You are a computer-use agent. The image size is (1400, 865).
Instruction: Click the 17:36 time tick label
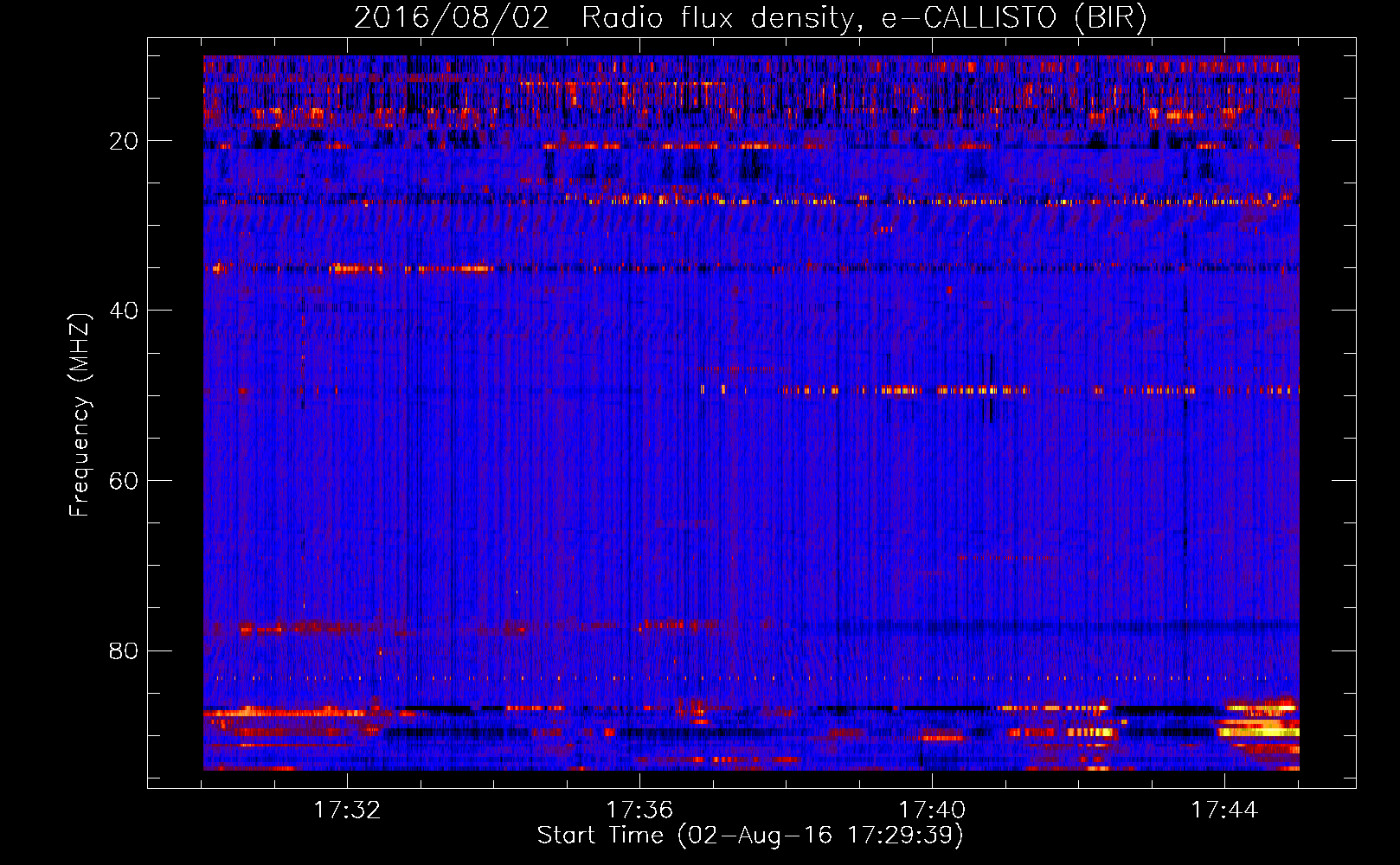(x=639, y=811)
